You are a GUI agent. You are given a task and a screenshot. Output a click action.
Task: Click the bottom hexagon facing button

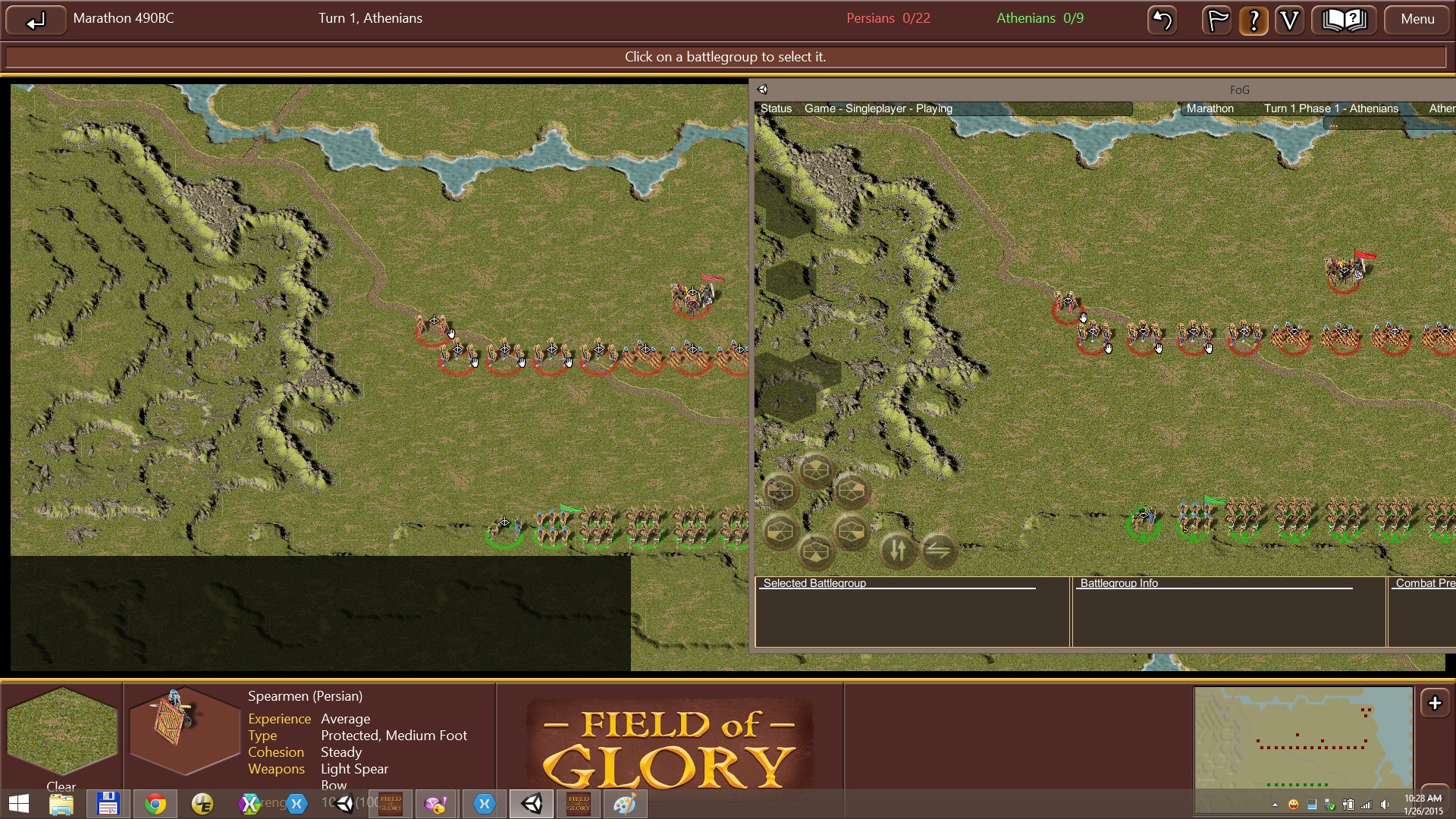(815, 552)
